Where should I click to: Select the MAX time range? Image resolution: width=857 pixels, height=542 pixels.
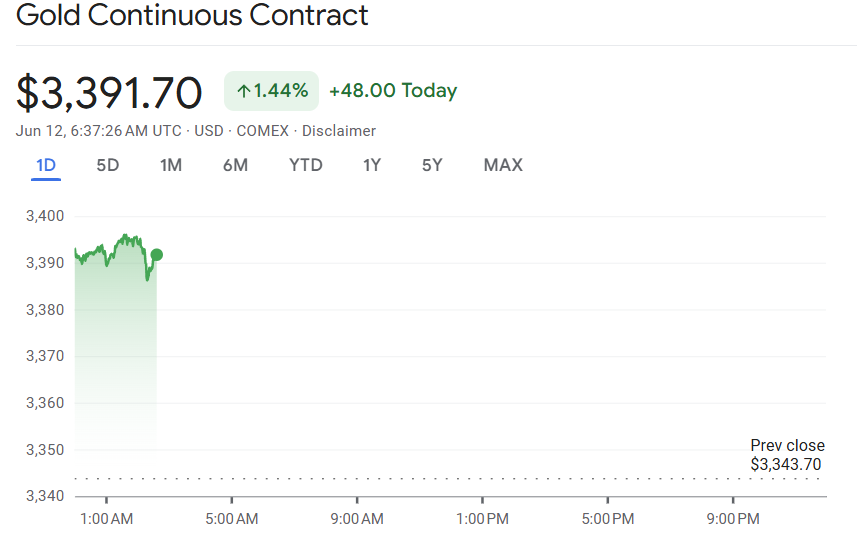click(x=503, y=165)
